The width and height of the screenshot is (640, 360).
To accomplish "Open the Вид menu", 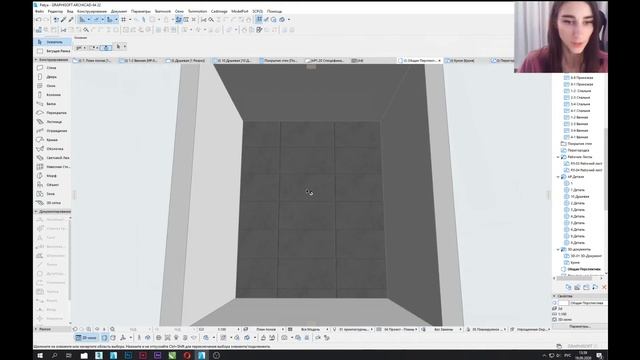I will [x=70, y=11].
